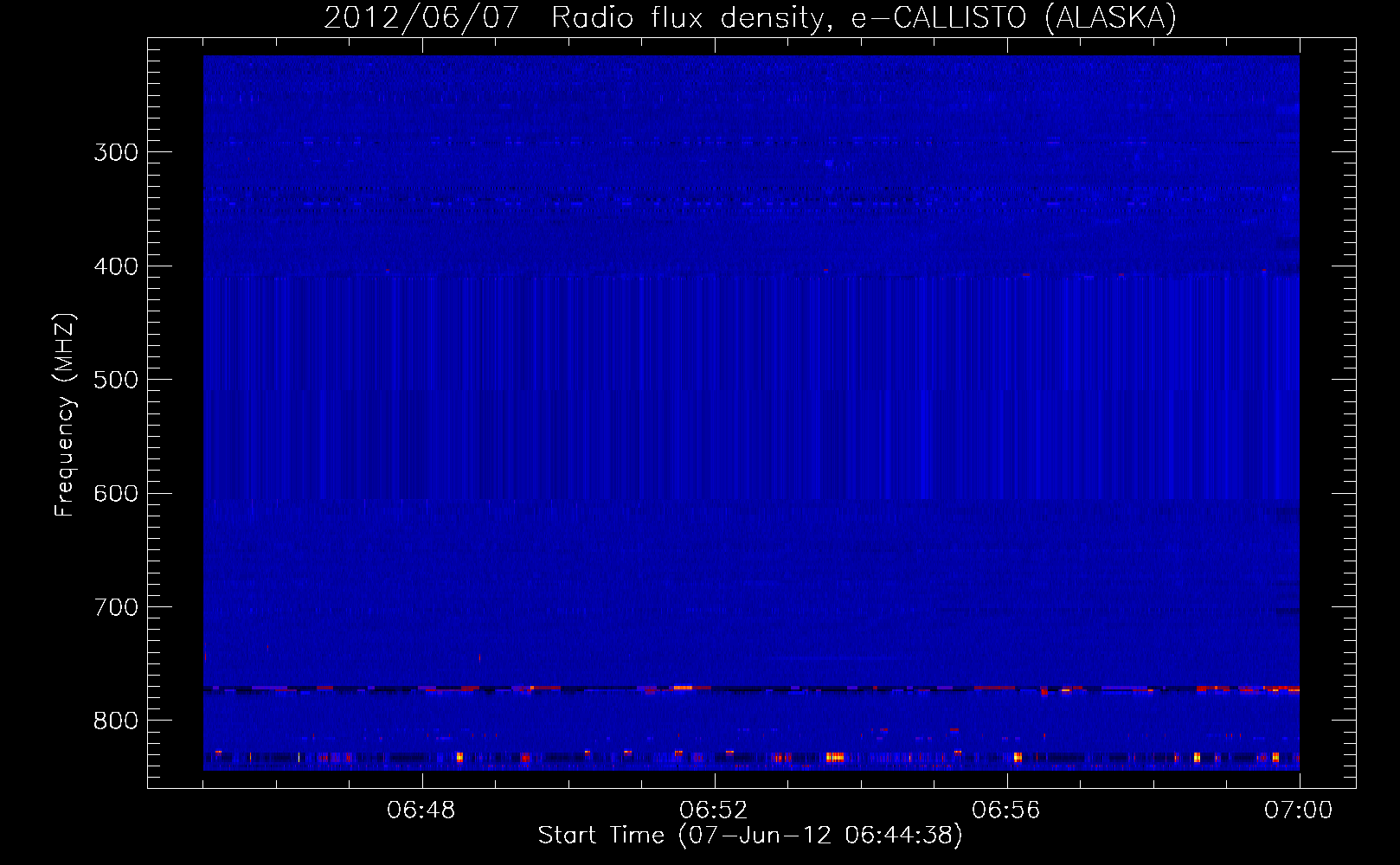Screen dimensions: 1400x865
Task: Click the 07:00 time tick label
Action: [x=1299, y=811]
